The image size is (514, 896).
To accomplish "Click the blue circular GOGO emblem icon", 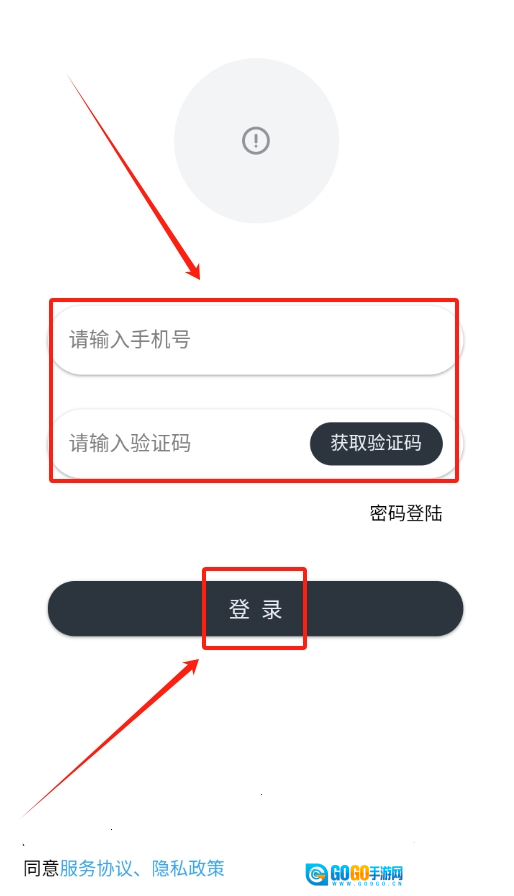I will coord(316,874).
